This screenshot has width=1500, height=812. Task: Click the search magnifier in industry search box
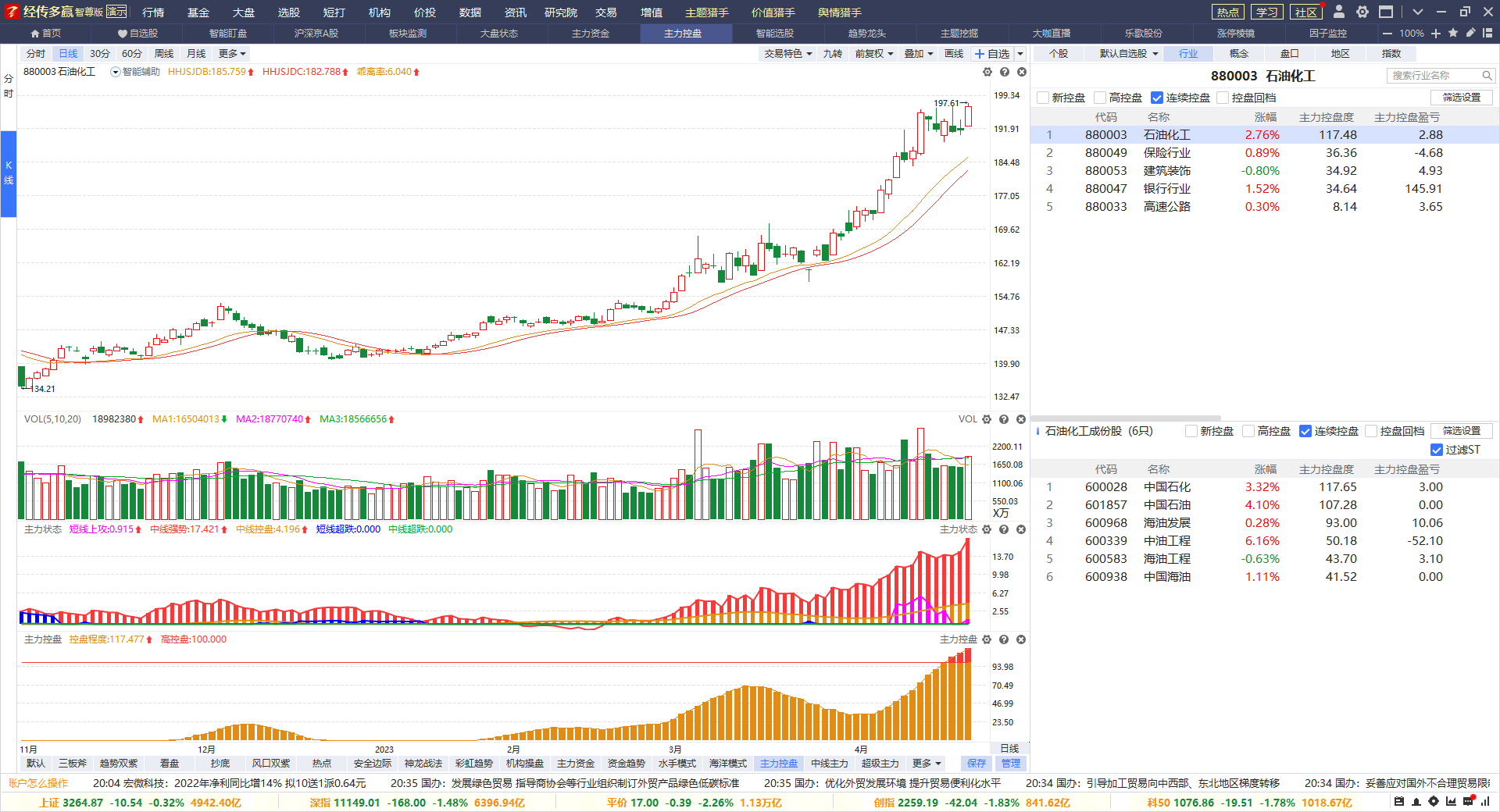tap(1487, 76)
